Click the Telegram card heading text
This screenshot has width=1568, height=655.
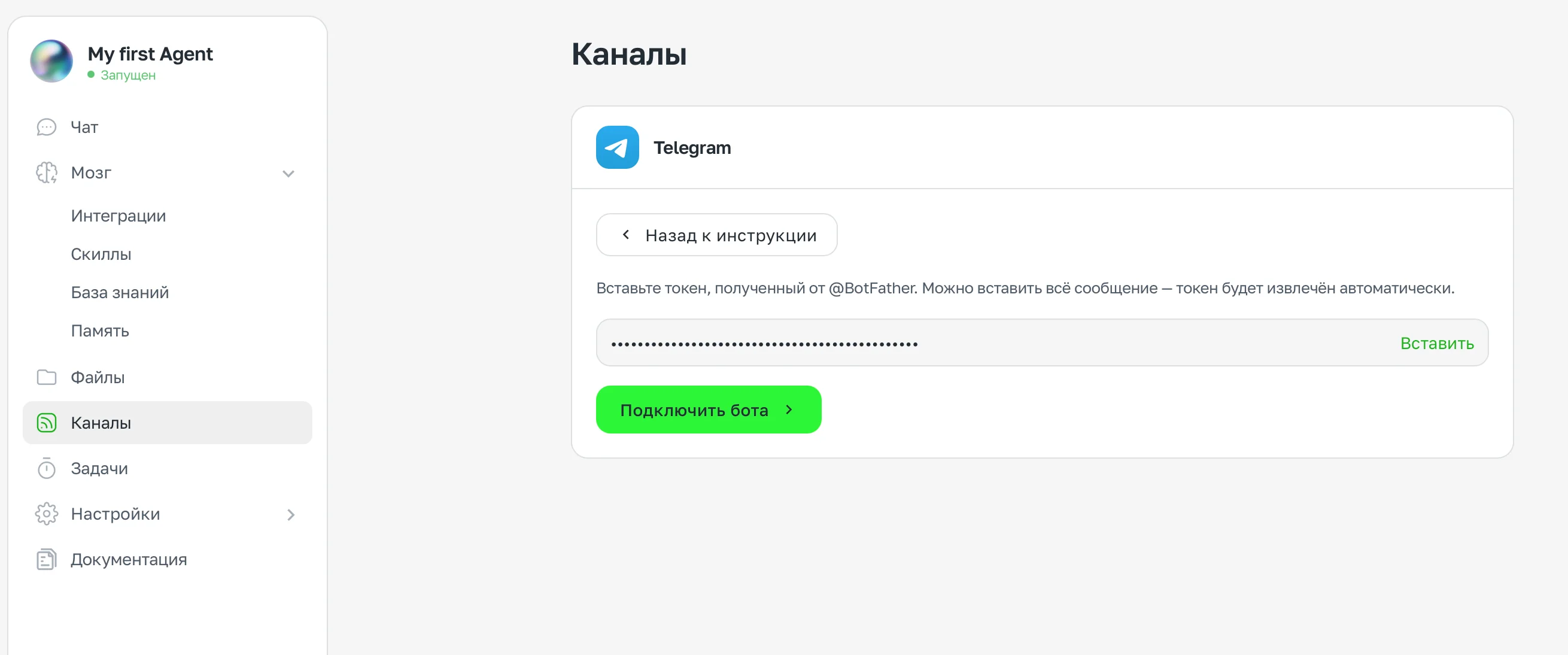[x=692, y=148]
